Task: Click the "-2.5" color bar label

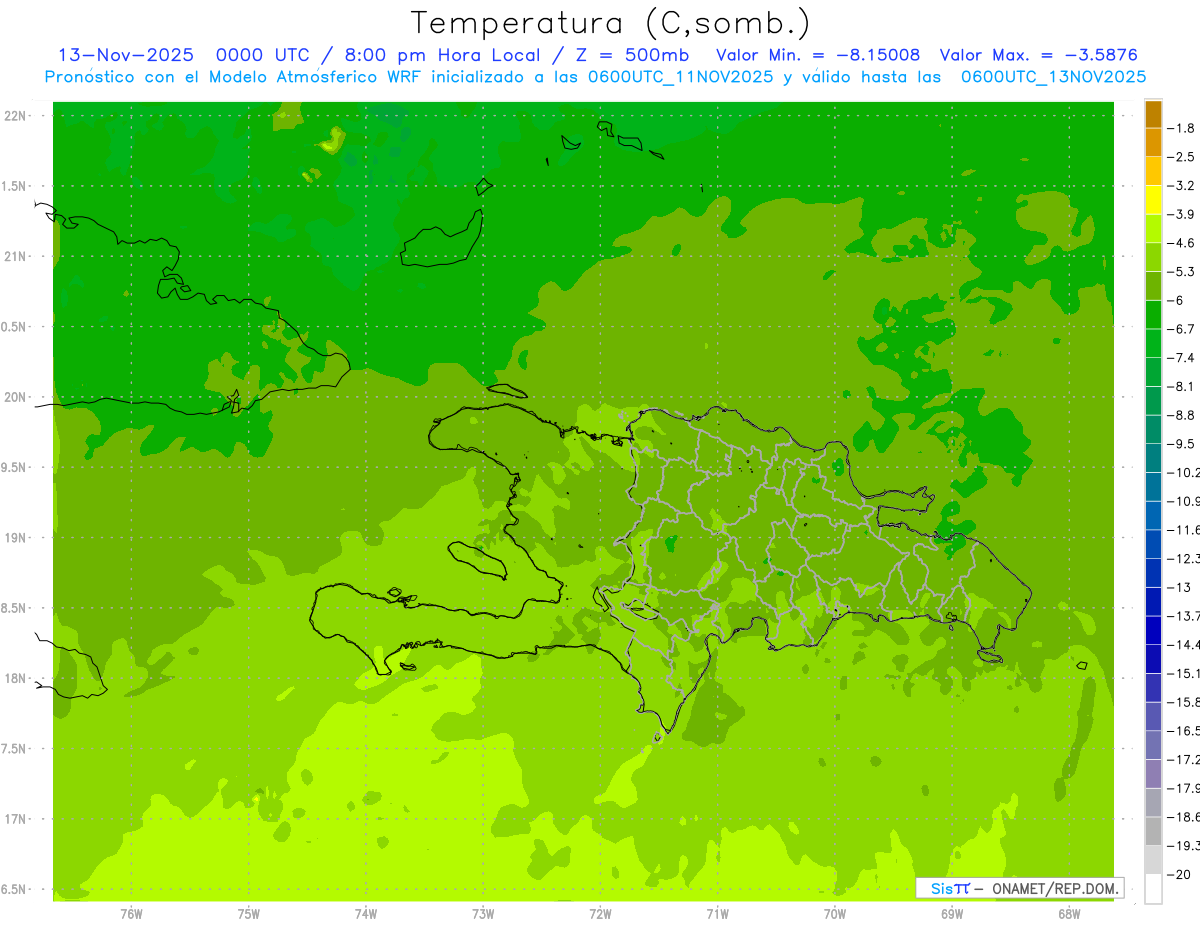Action: click(x=1182, y=157)
